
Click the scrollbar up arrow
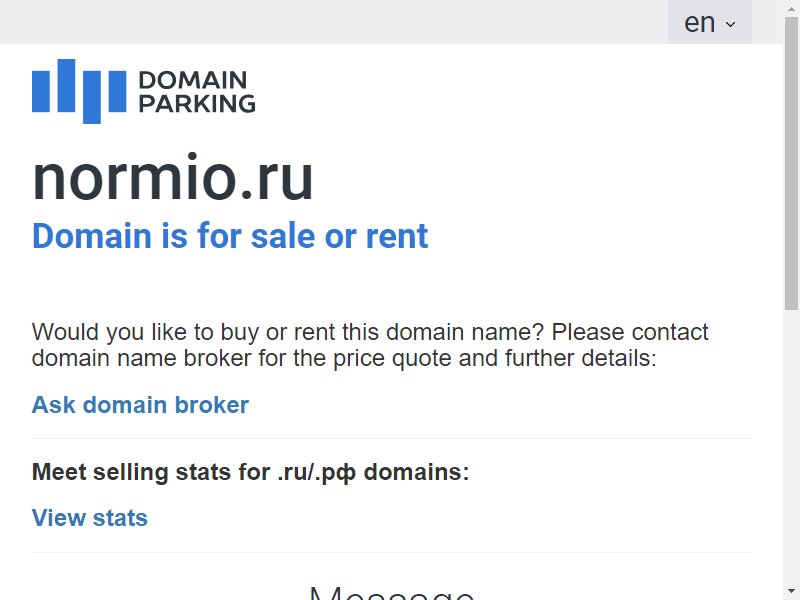[x=791, y=7]
